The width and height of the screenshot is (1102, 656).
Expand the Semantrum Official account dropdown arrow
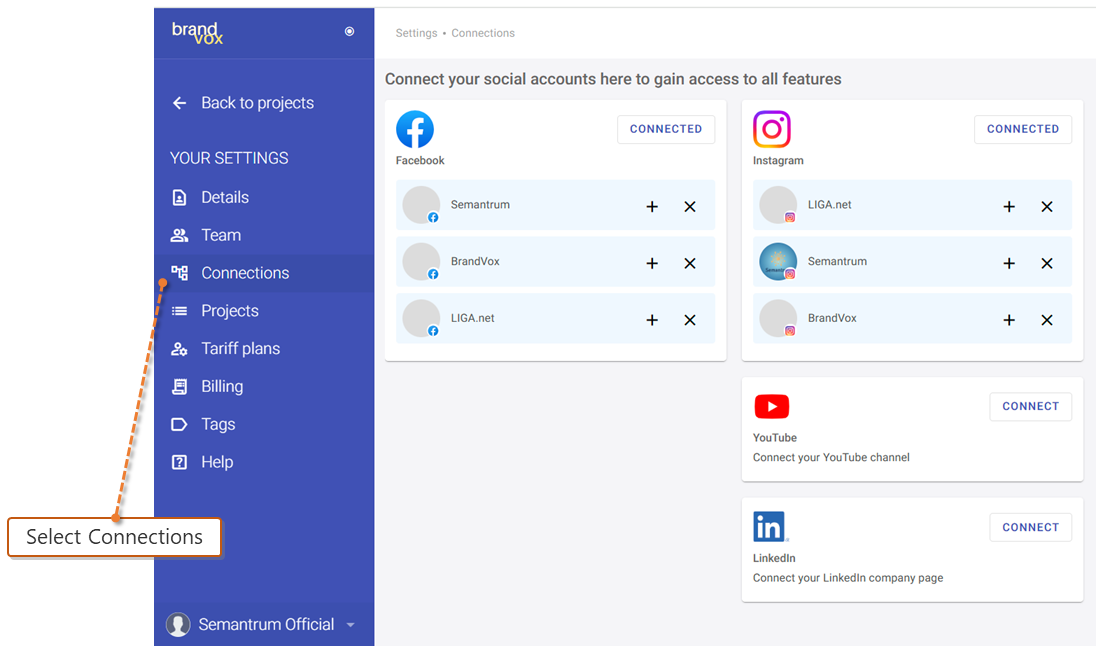351,625
